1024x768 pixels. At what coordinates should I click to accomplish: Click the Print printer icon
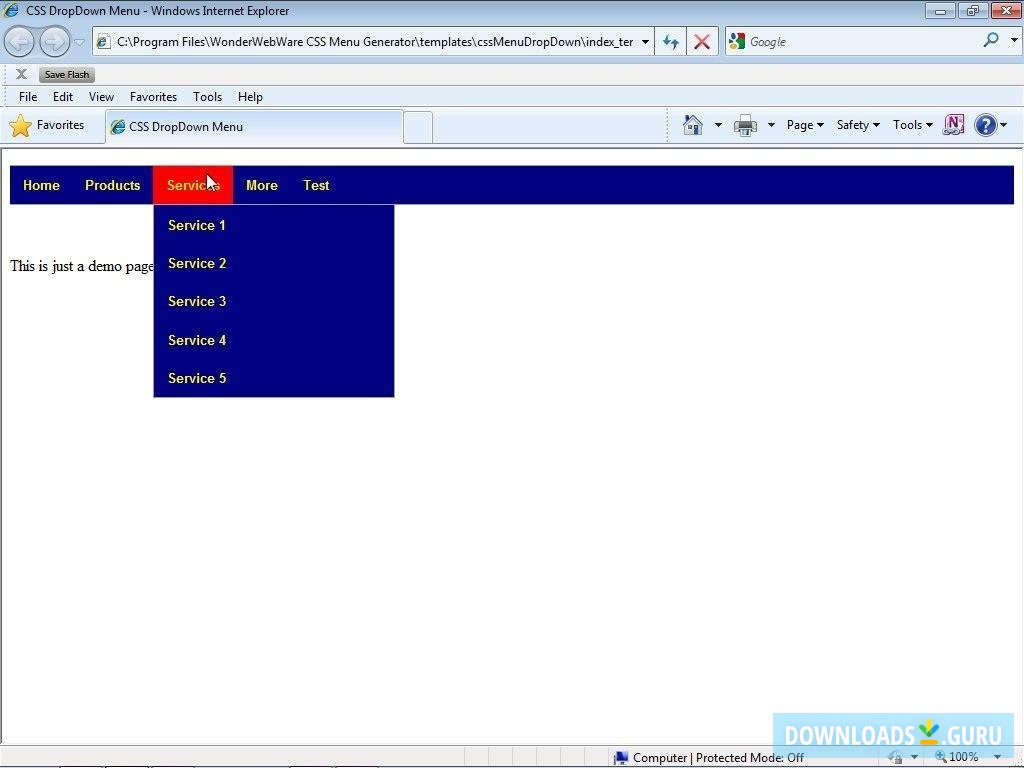pyautogui.click(x=745, y=125)
